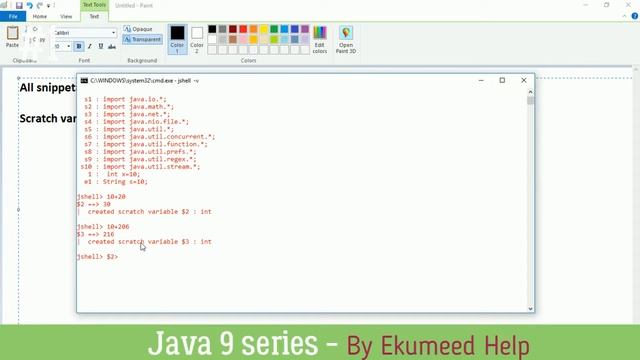Image resolution: width=640 pixels, height=360 pixels.
Task: Click the cmd window scrollbar thumb
Action: coord(530,100)
